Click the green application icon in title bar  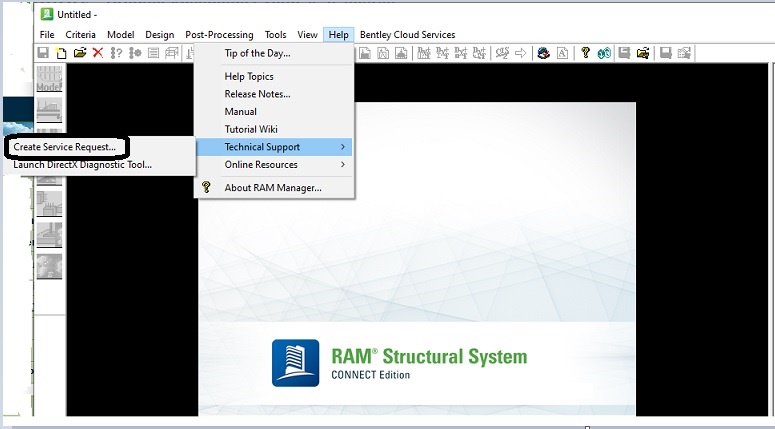pyautogui.click(x=46, y=14)
